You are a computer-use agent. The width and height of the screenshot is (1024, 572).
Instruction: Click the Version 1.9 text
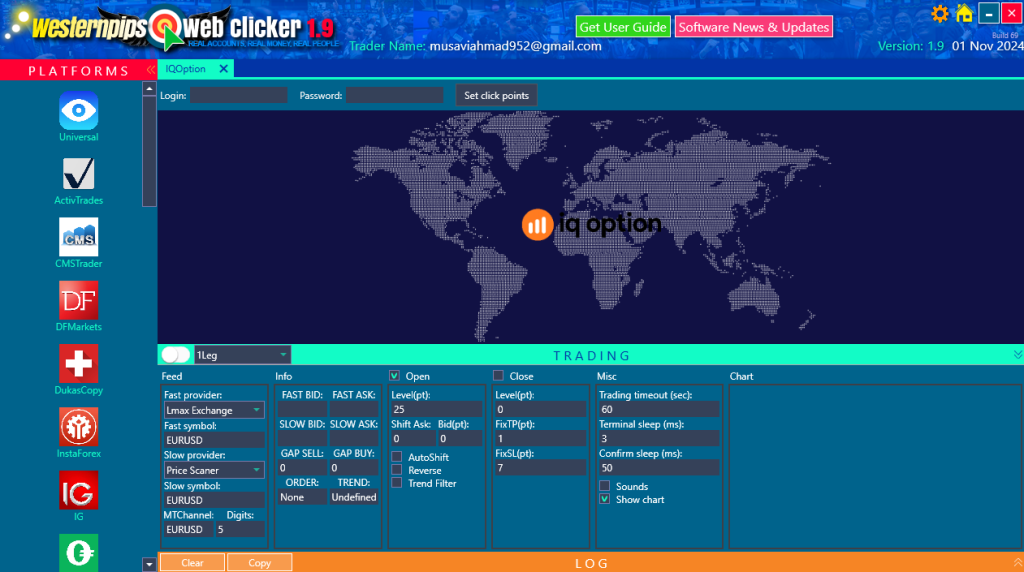[x=910, y=46]
